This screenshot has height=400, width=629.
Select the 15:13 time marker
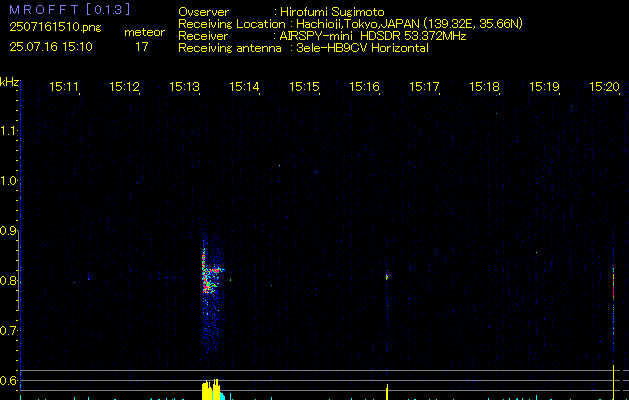(184, 88)
